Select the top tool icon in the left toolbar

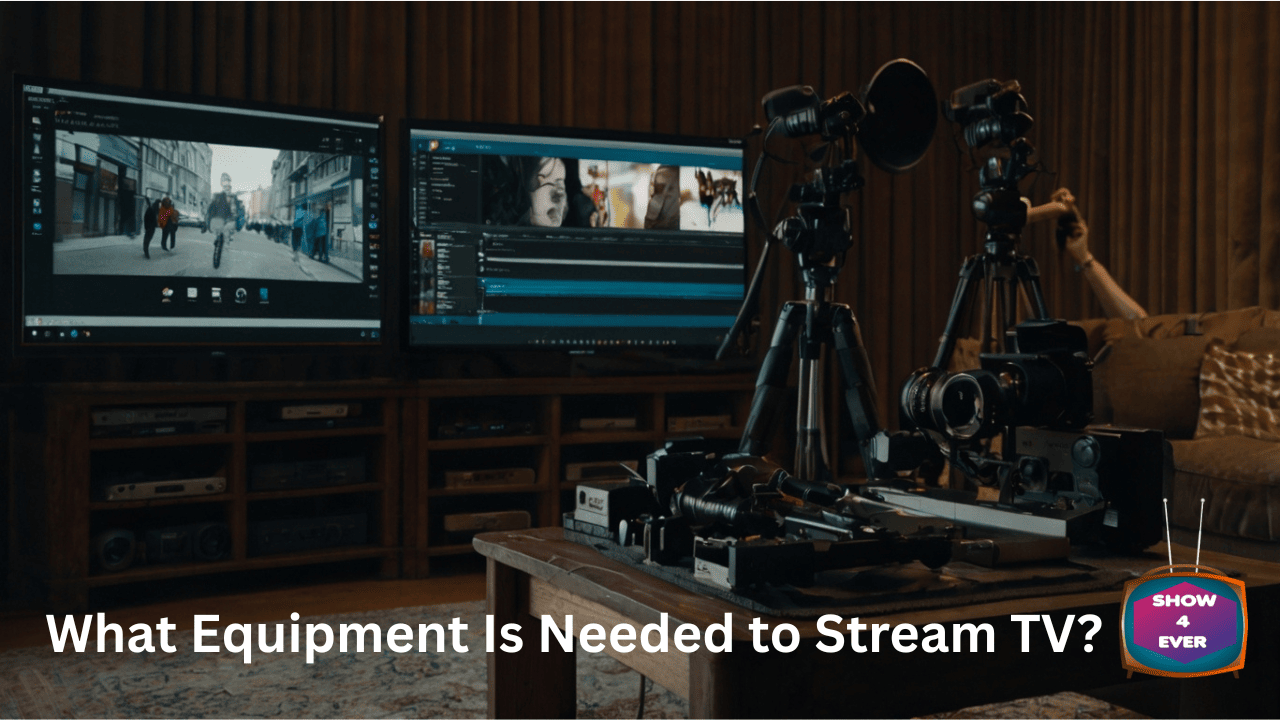tap(36, 120)
